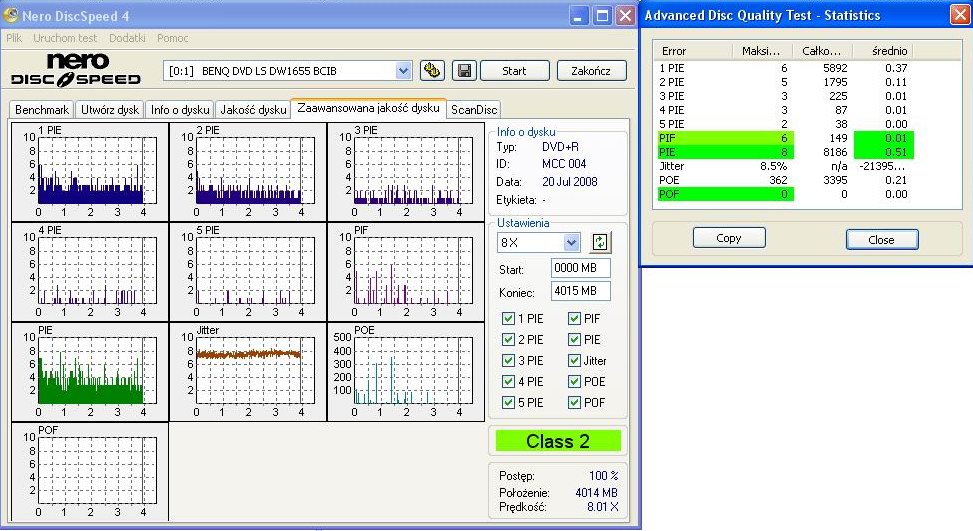The height and width of the screenshot is (531, 973).
Task: Open the Pomoc menu
Action: 173,38
